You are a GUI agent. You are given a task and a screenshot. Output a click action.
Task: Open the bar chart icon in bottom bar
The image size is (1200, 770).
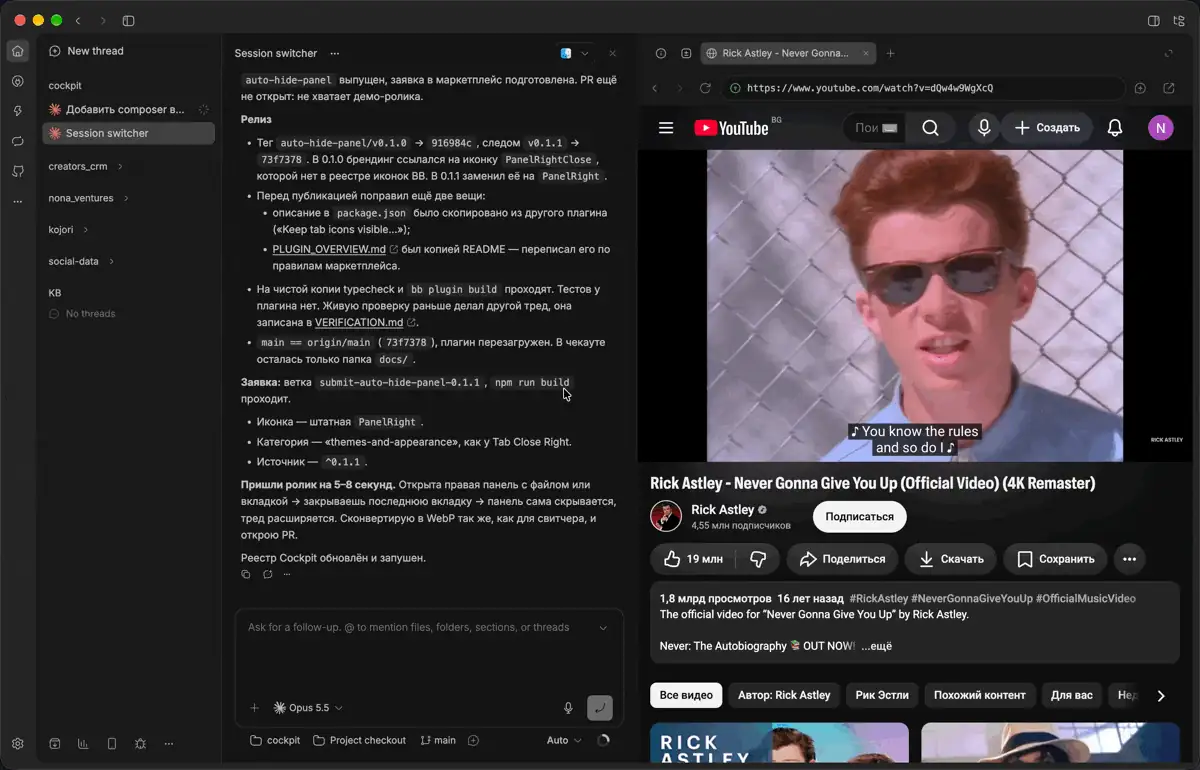pyautogui.click(x=83, y=743)
